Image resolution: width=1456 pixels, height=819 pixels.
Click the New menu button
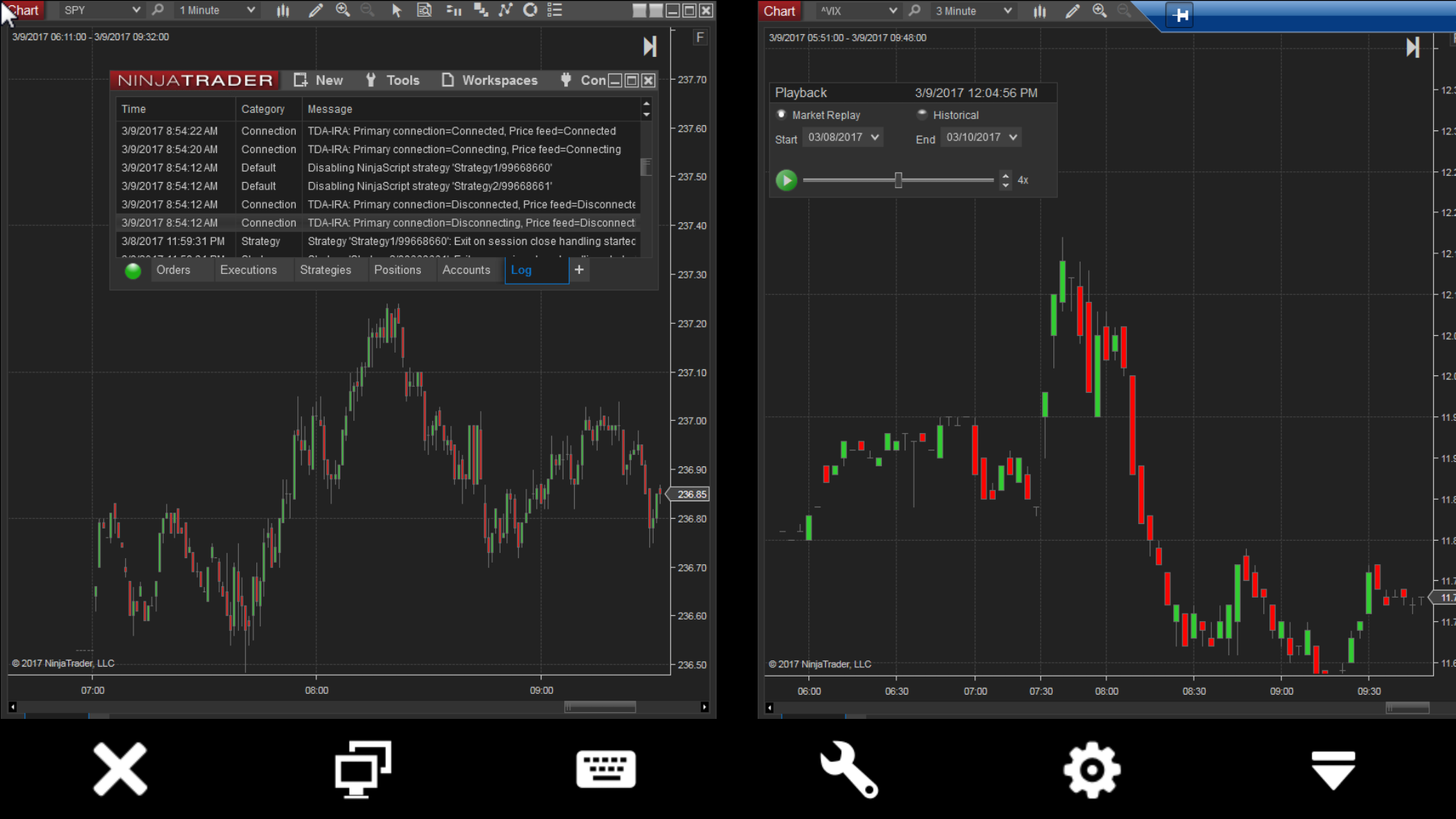318,80
